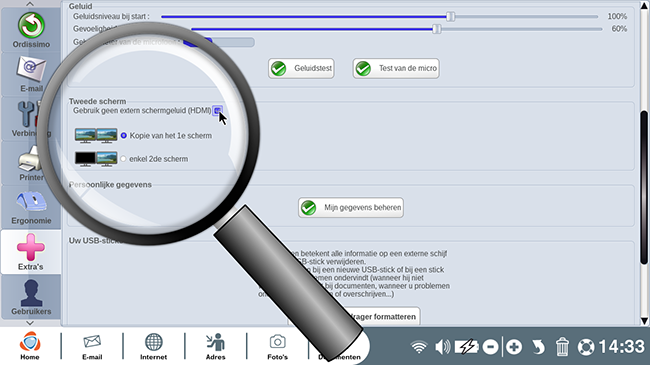
Task: Mute sound via the speaker icon
Action: [x=442, y=347]
